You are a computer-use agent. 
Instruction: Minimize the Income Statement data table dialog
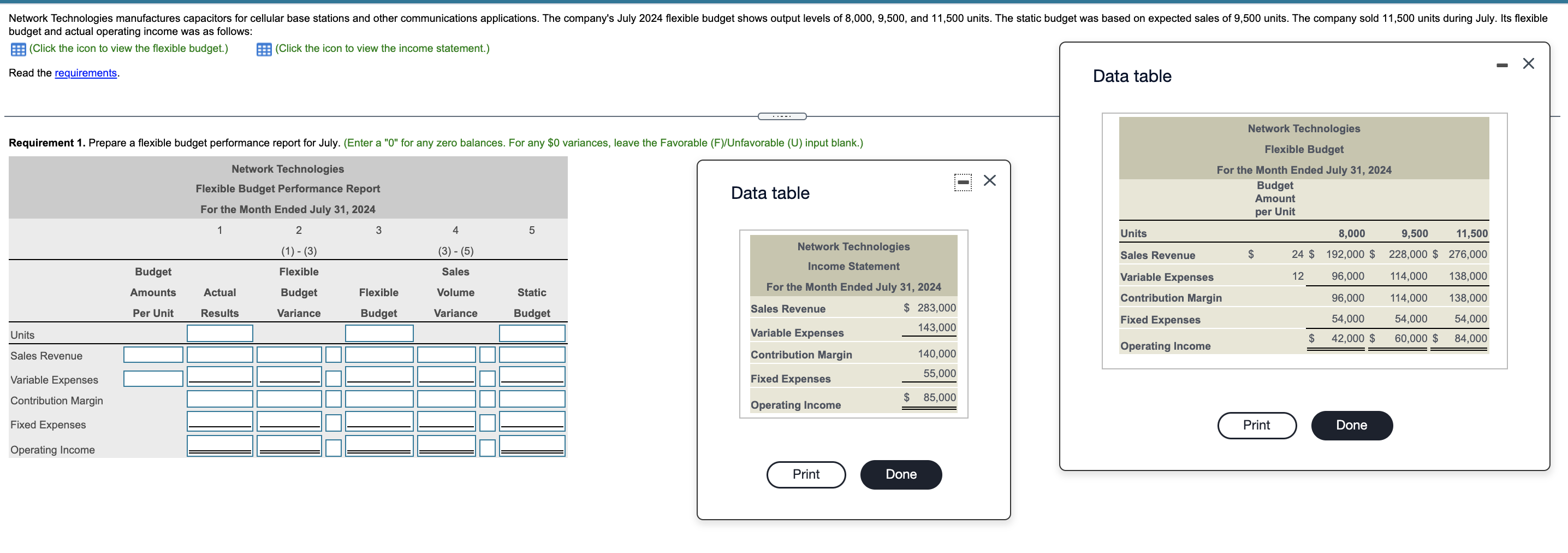[x=963, y=181]
